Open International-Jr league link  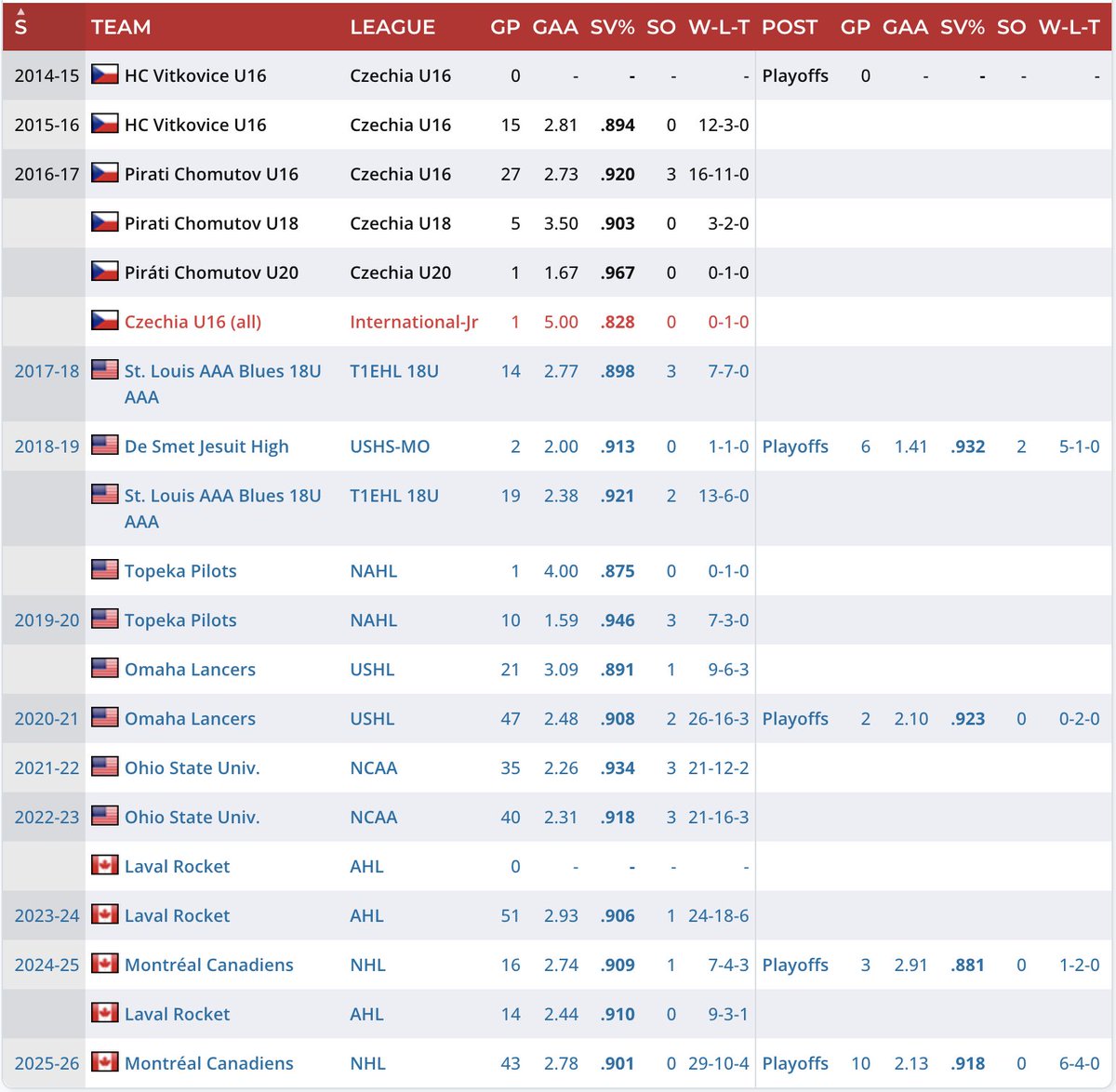pyautogui.click(x=414, y=322)
